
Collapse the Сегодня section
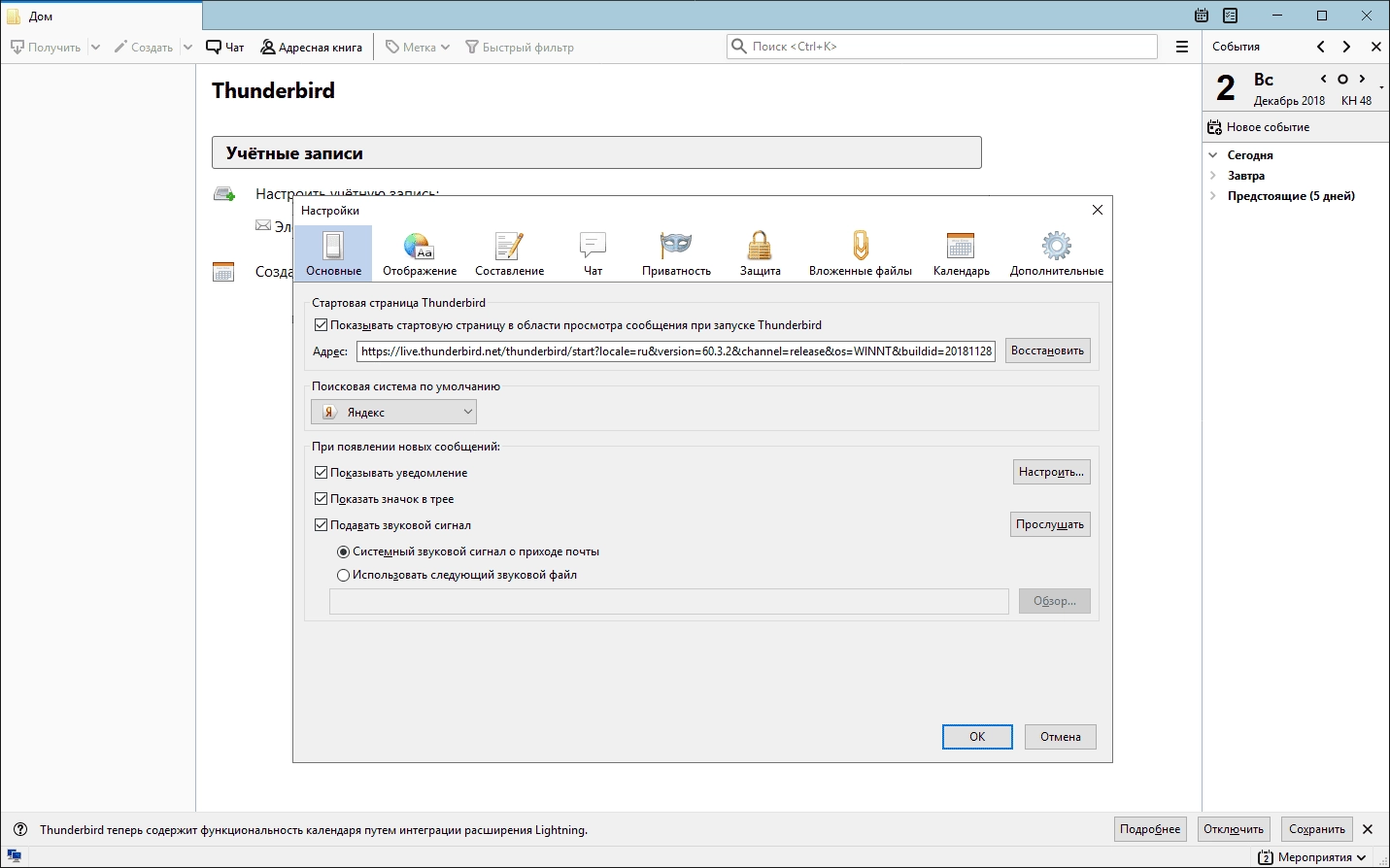click(x=1213, y=155)
